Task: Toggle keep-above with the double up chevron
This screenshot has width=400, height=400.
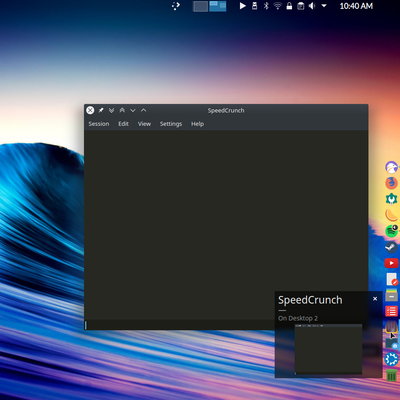Action: (x=122, y=110)
